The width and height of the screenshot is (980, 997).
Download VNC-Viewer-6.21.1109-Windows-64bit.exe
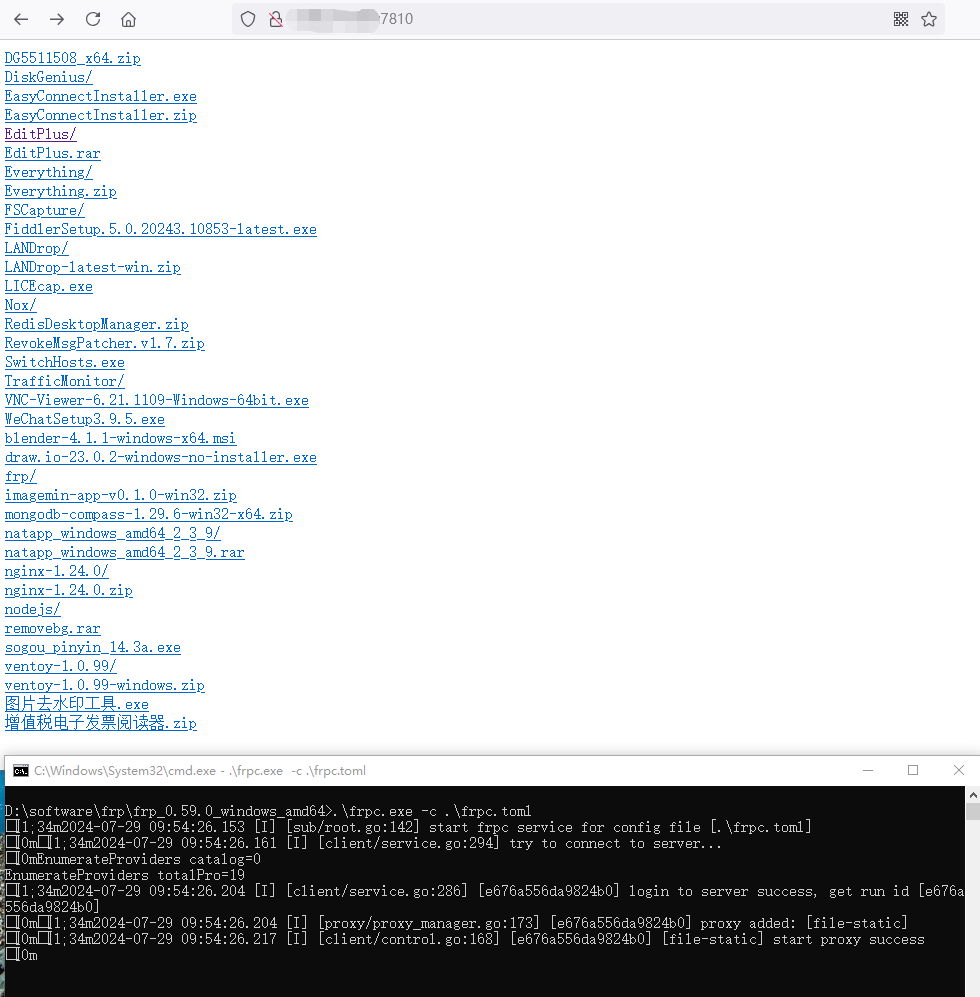(x=156, y=401)
